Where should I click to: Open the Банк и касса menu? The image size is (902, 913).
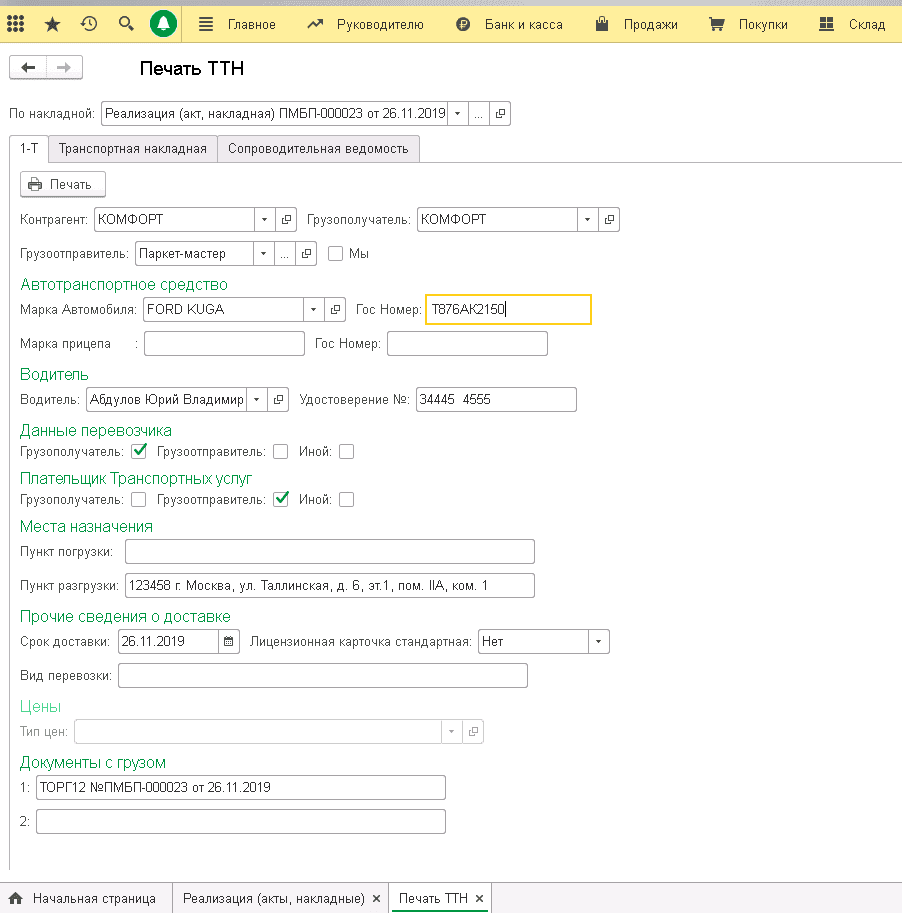coord(510,24)
